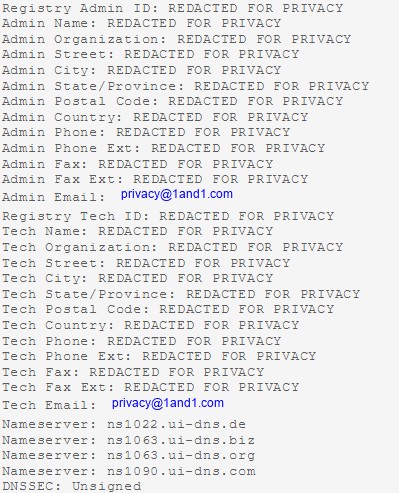Click the Admin Email label text

(x=54, y=197)
